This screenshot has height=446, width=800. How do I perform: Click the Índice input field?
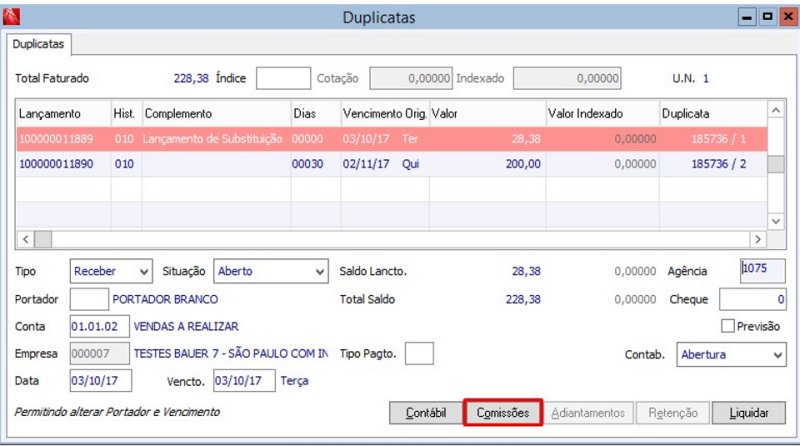tap(283, 78)
